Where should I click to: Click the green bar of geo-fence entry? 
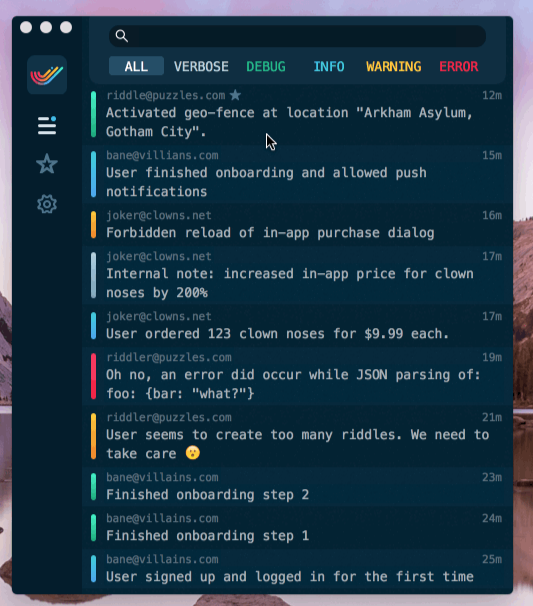coord(94,114)
